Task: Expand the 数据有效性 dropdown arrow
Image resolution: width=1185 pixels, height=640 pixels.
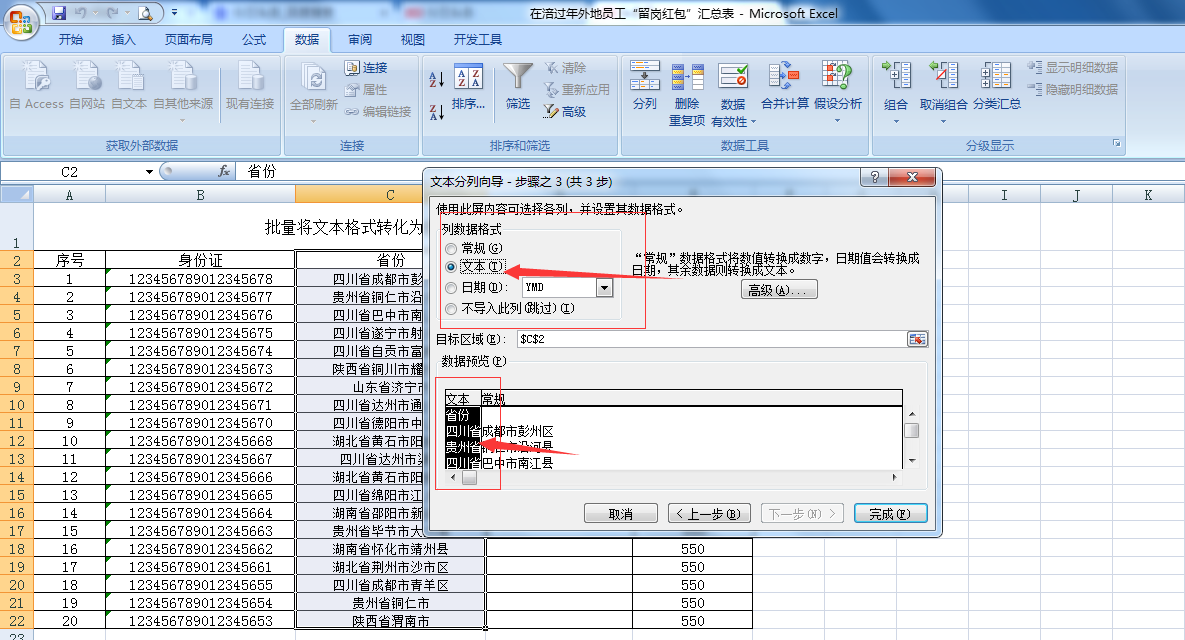Action: click(753, 122)
